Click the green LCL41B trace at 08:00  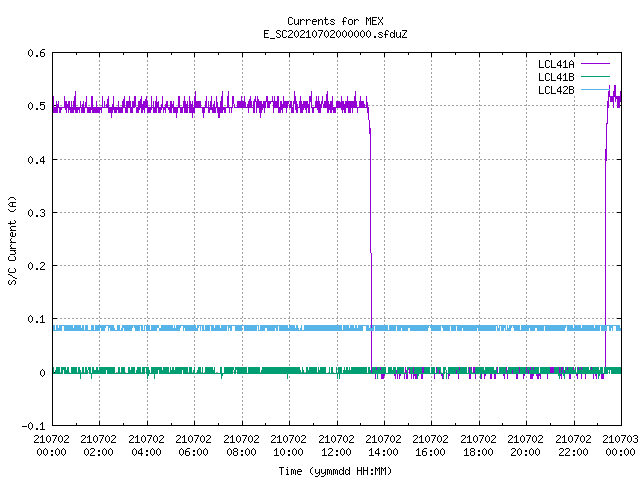click(242, 370)
